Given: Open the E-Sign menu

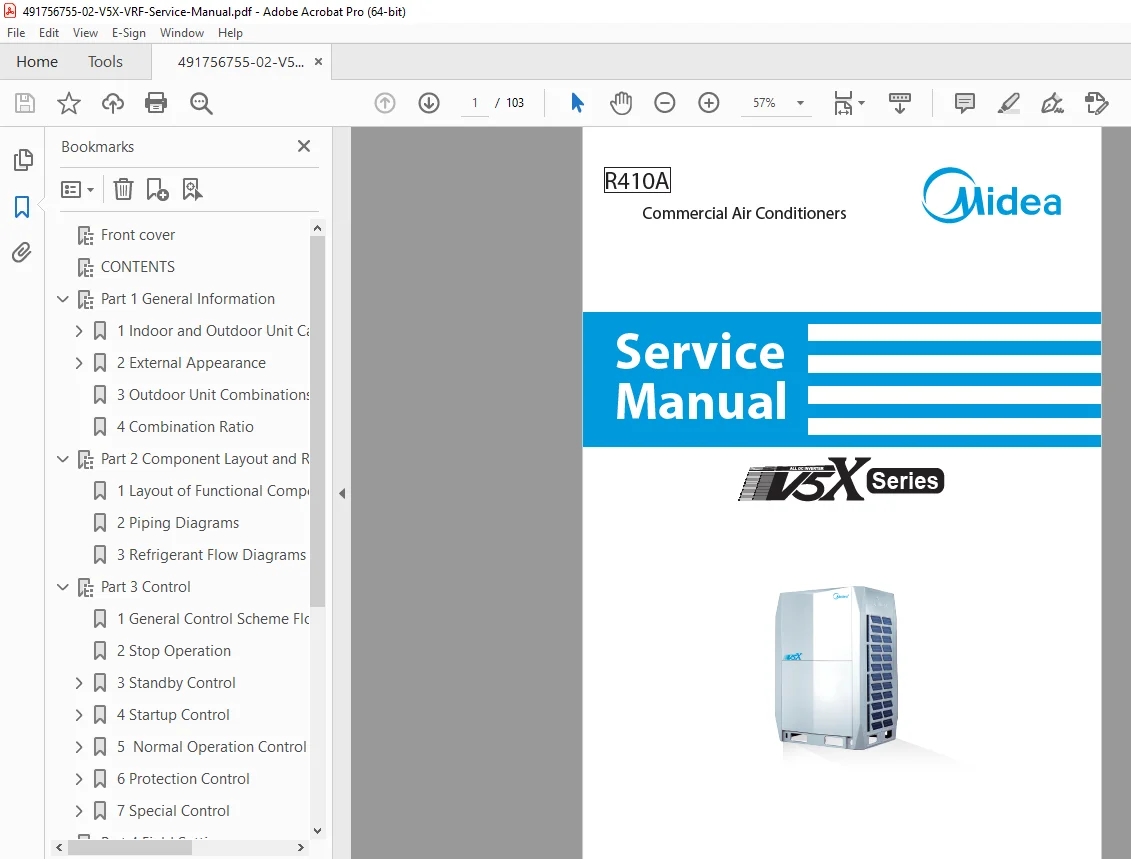Looking at the screenshot, I should (128, 32).
